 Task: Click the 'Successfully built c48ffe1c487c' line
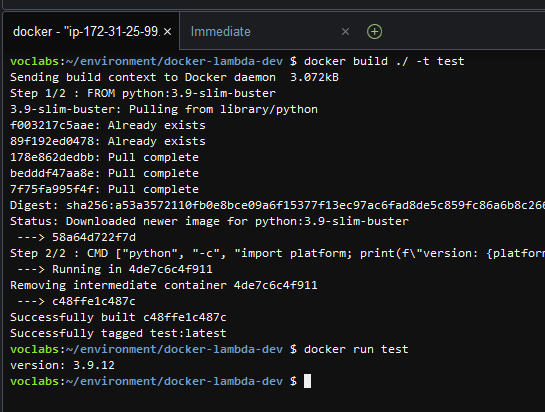(x=118, y=317)
